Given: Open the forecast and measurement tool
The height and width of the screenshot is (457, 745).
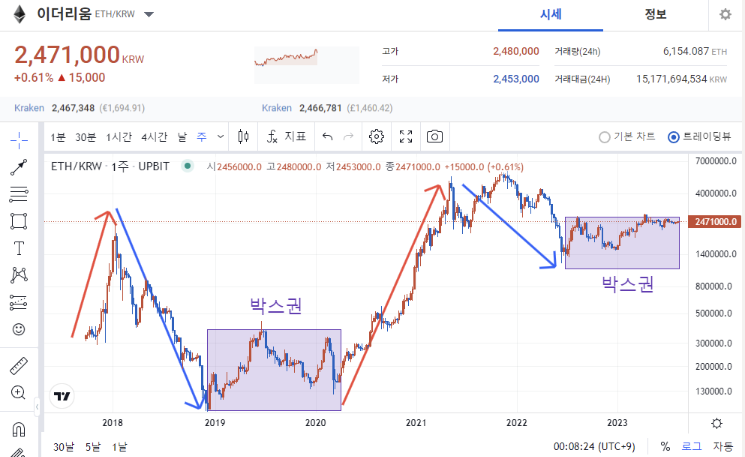Looking at the screenshot, I should point(19,302).
